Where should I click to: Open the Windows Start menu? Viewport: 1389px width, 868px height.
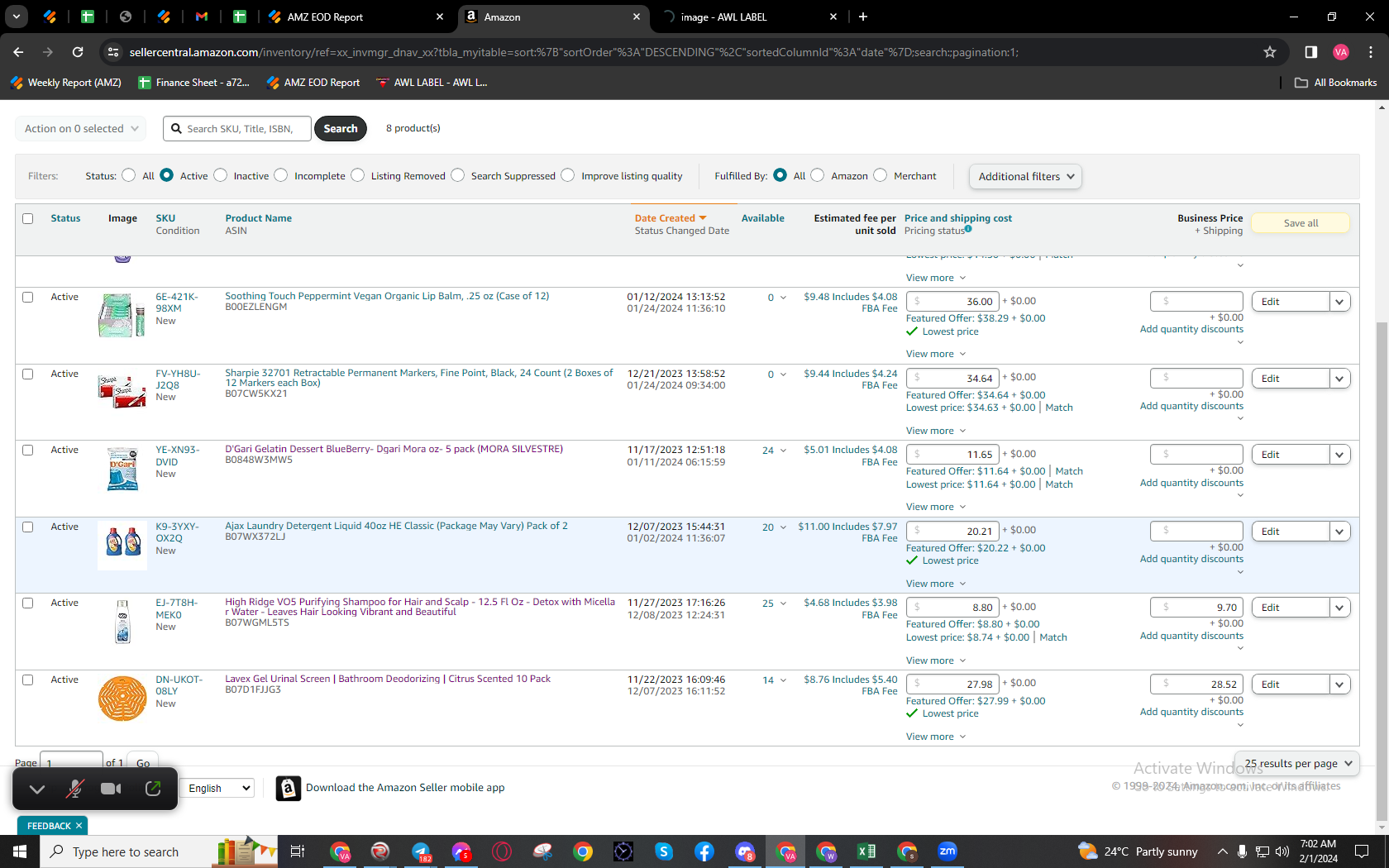pos(20,851)
